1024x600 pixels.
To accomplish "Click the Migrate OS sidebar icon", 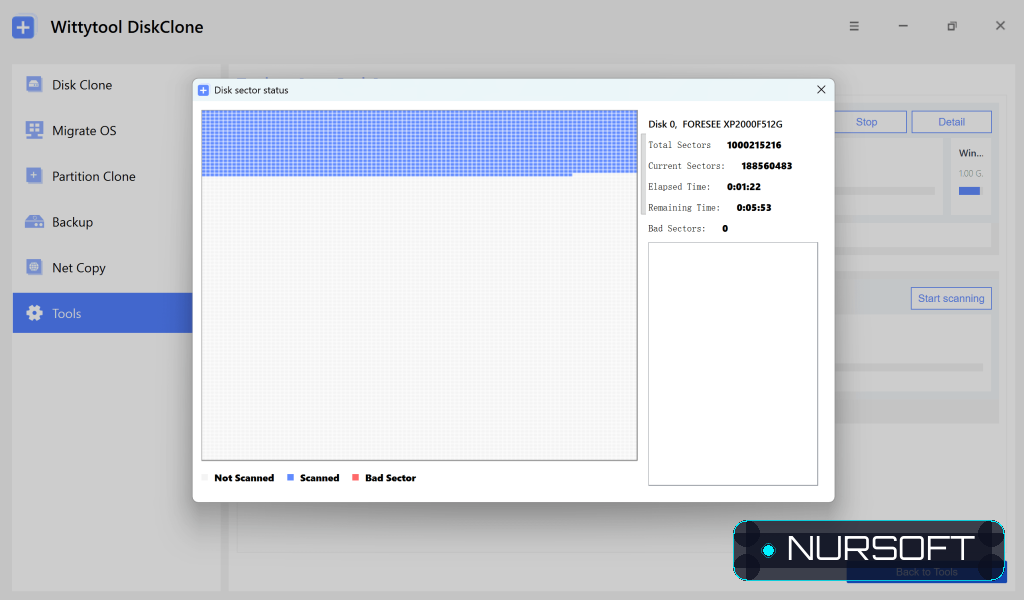I will pos(34,130).
